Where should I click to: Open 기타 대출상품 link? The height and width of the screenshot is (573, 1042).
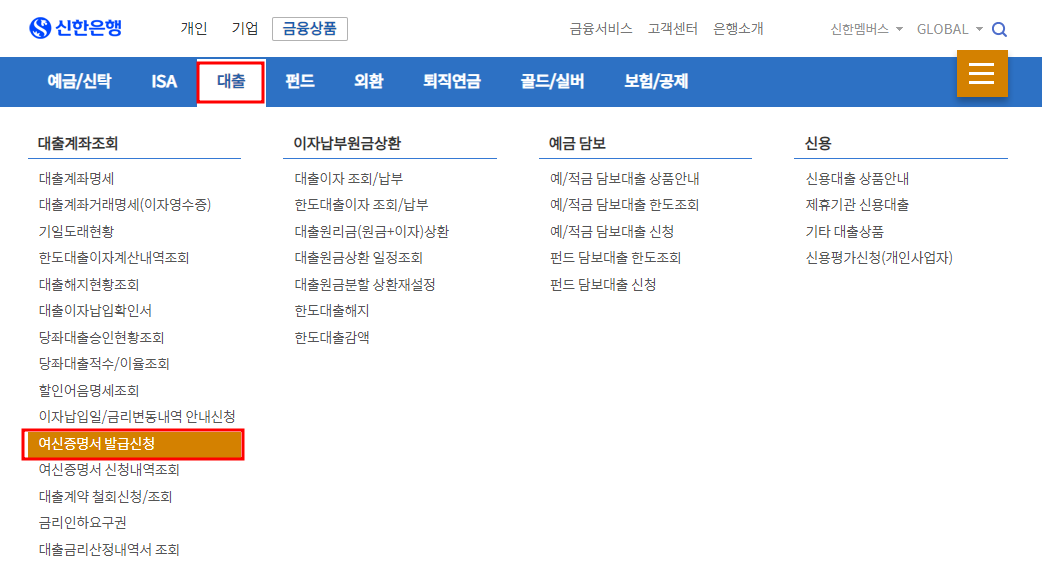coord(845,231)
